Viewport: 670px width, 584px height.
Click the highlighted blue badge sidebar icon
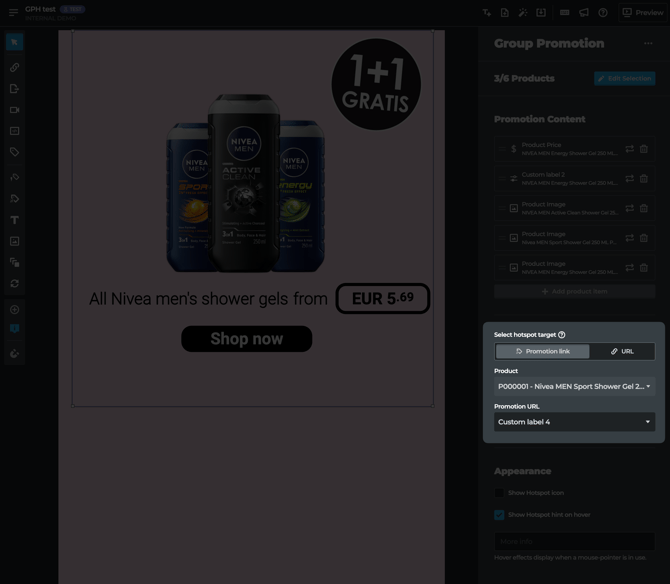click(15, 329)
